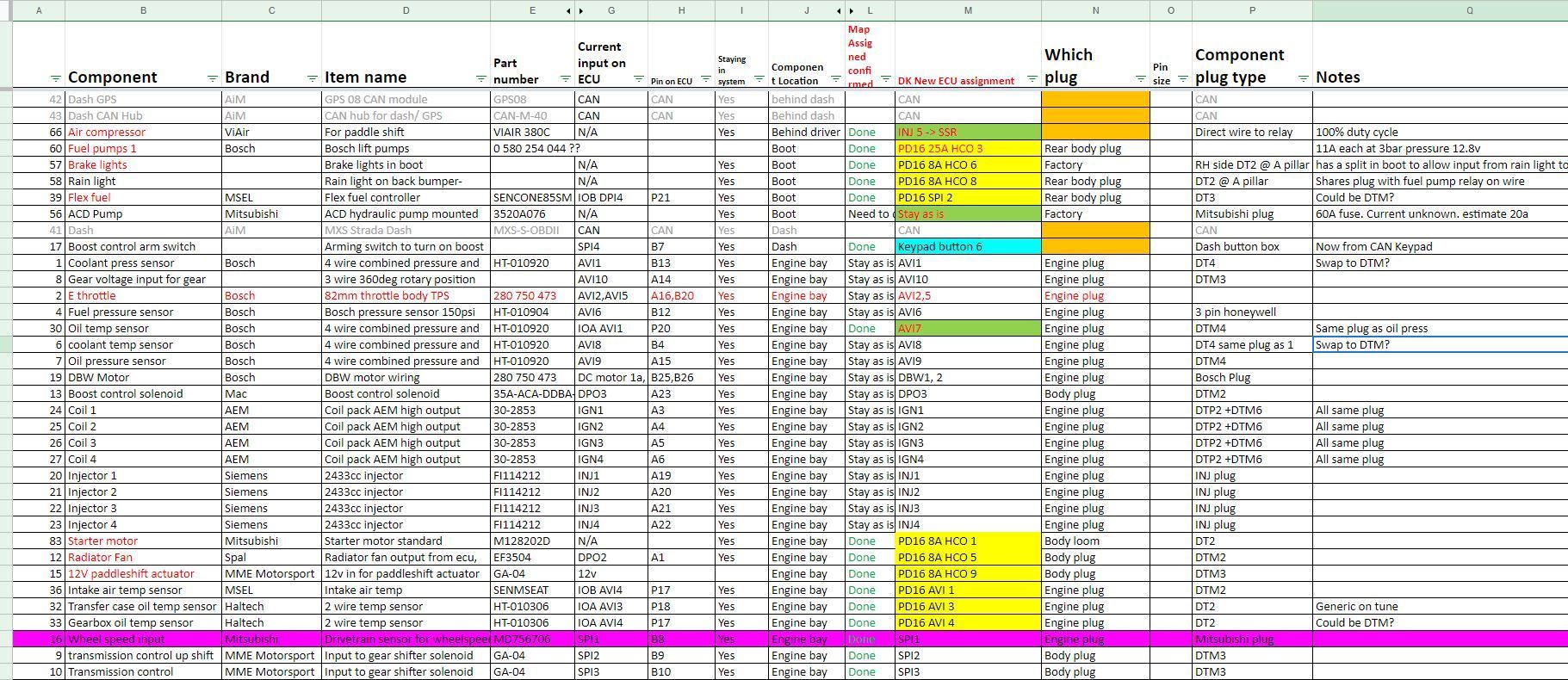Image resolution: width=1568 pixels, height=680 pixels.
Task: Open the Staying in system filter
Action: tap(759, 78)
